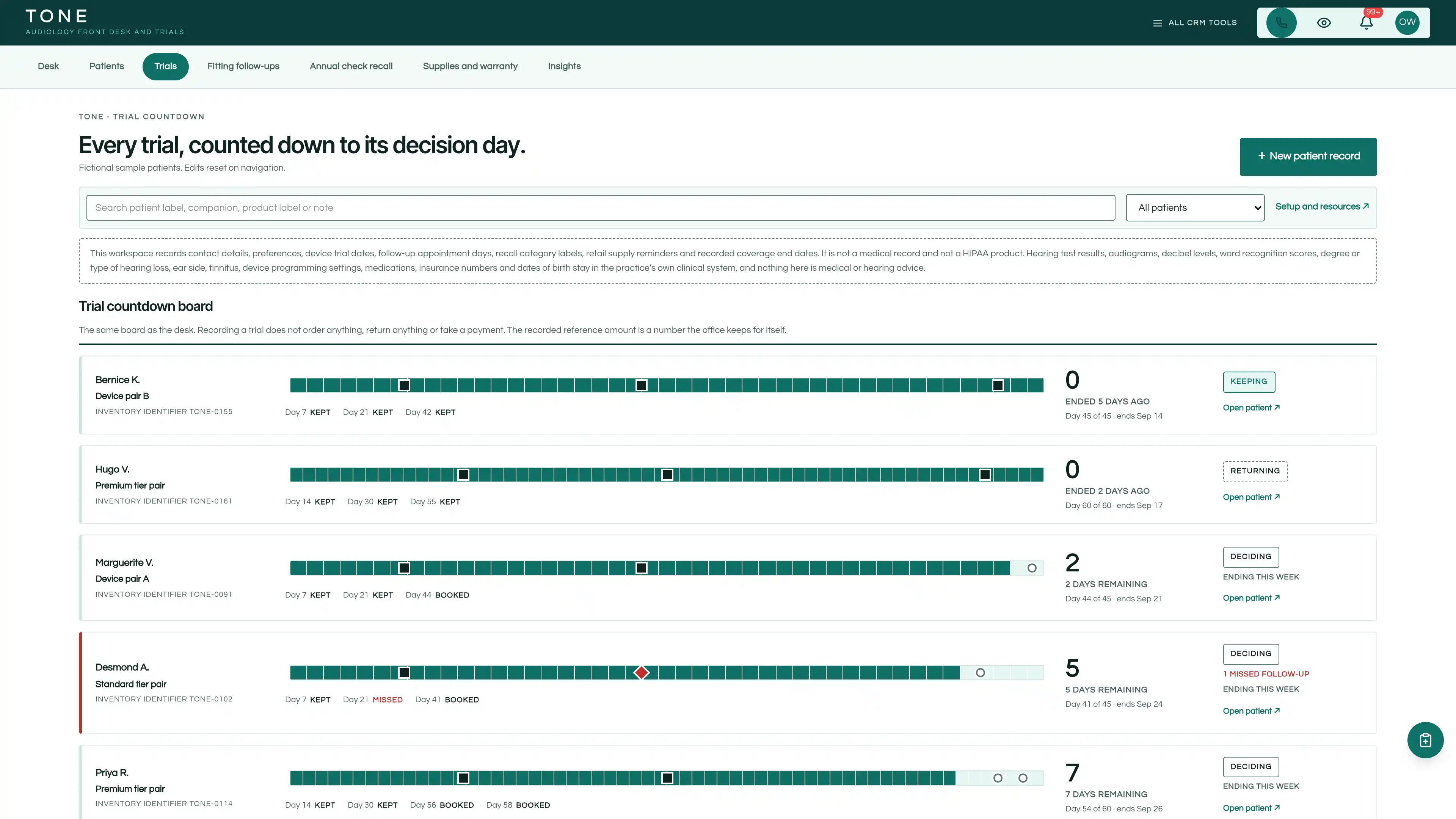This screenshot has width=1456, height=819.
Task: Open patient link for Desmond A.
Action: point(1251,711)
